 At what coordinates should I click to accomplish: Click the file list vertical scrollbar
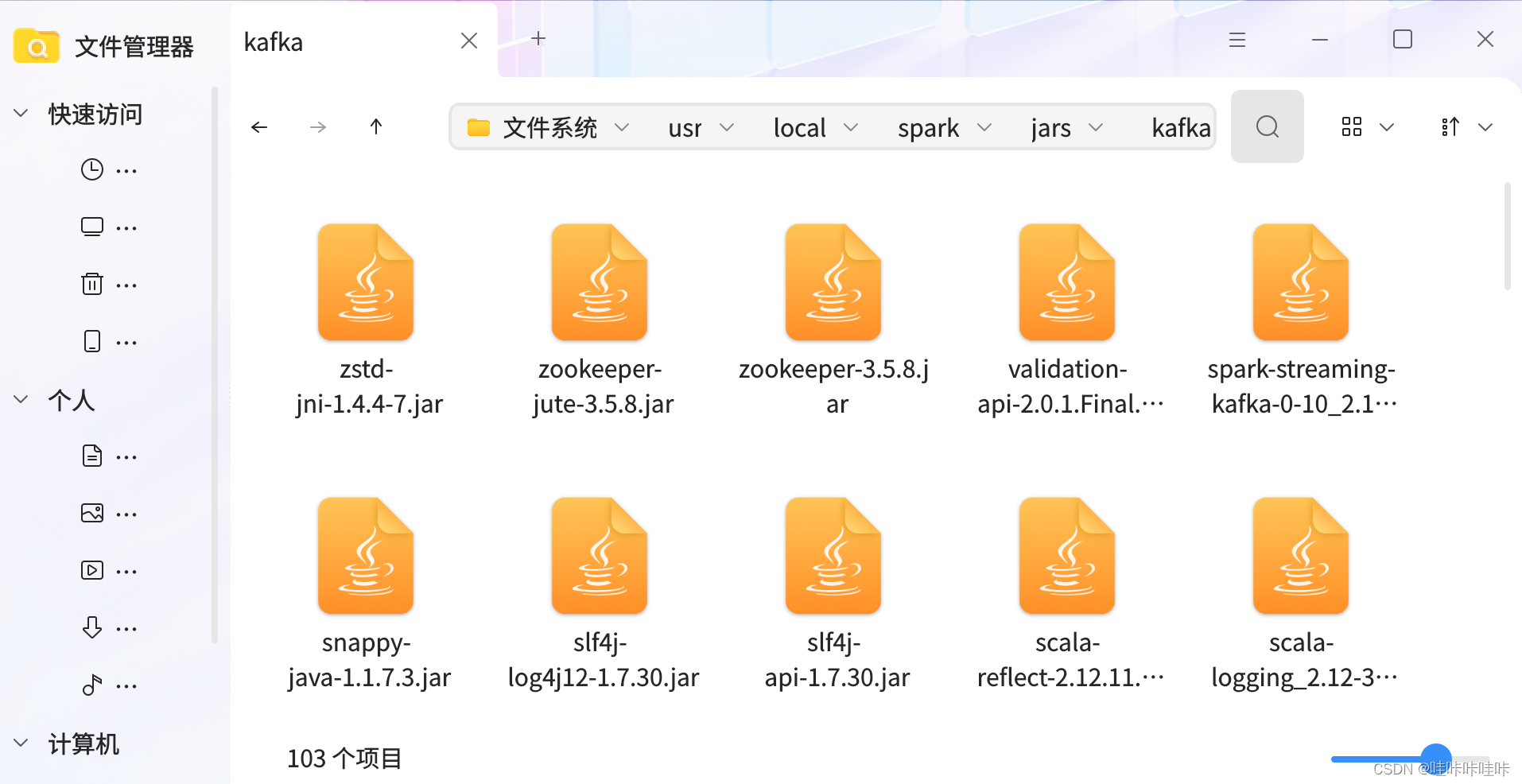(1508, 236)
